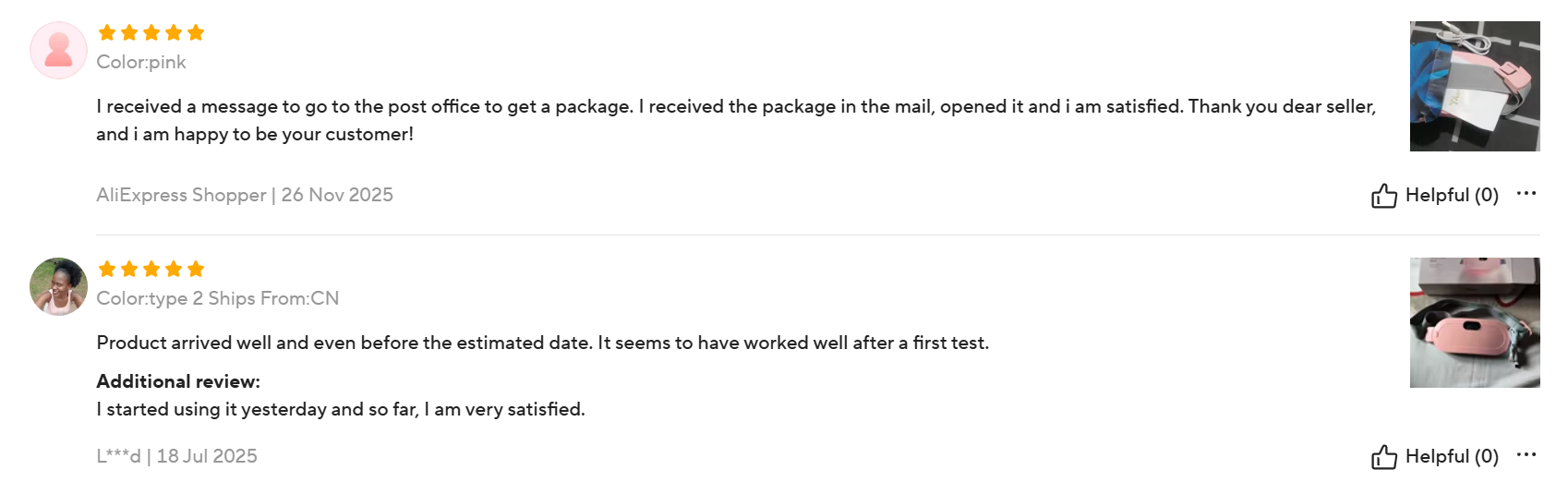Click the default pink user avatar
Screen dimensions: 1568x494
pos(58,50)
